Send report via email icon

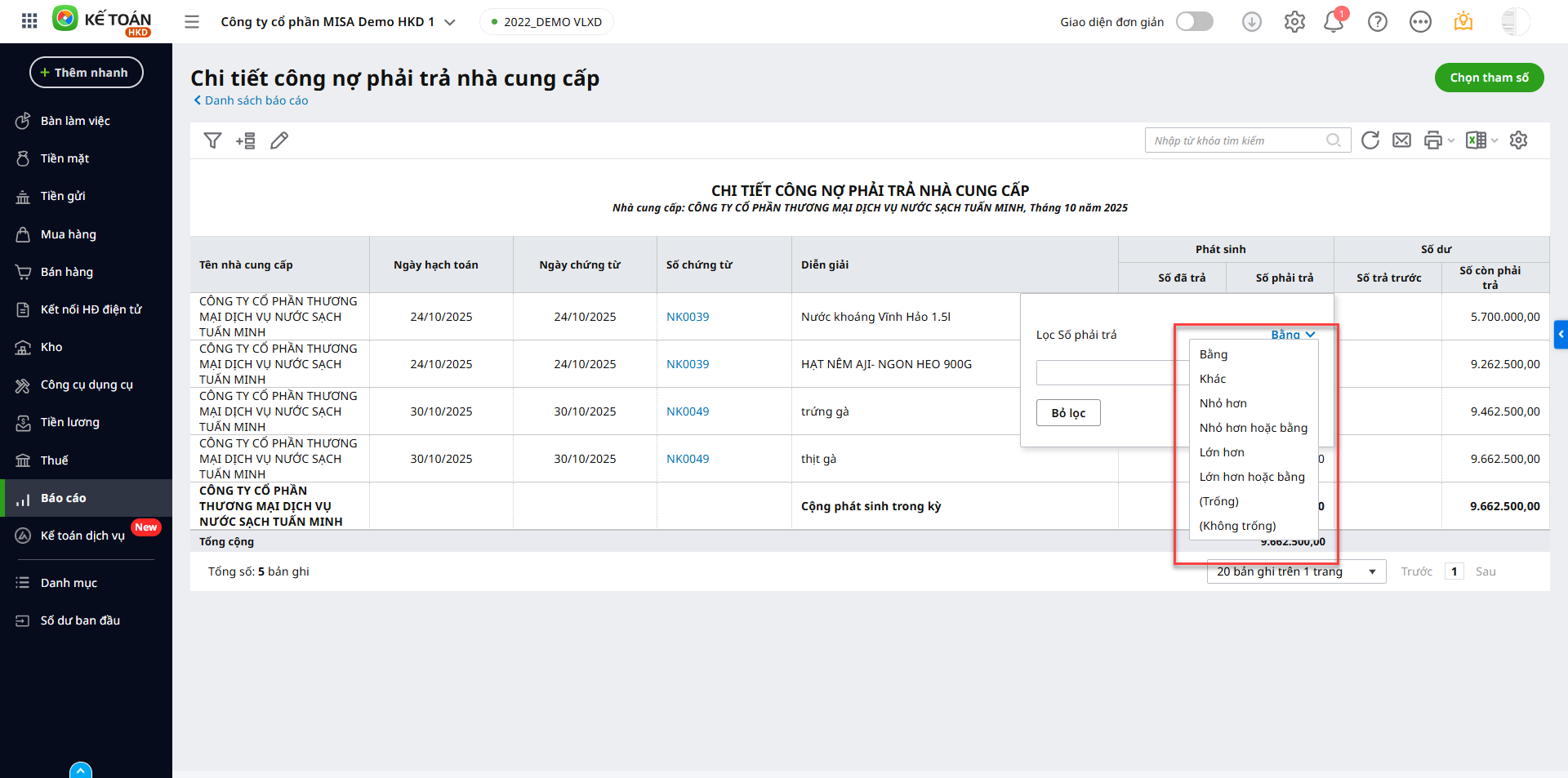(x=1401, y=140)
